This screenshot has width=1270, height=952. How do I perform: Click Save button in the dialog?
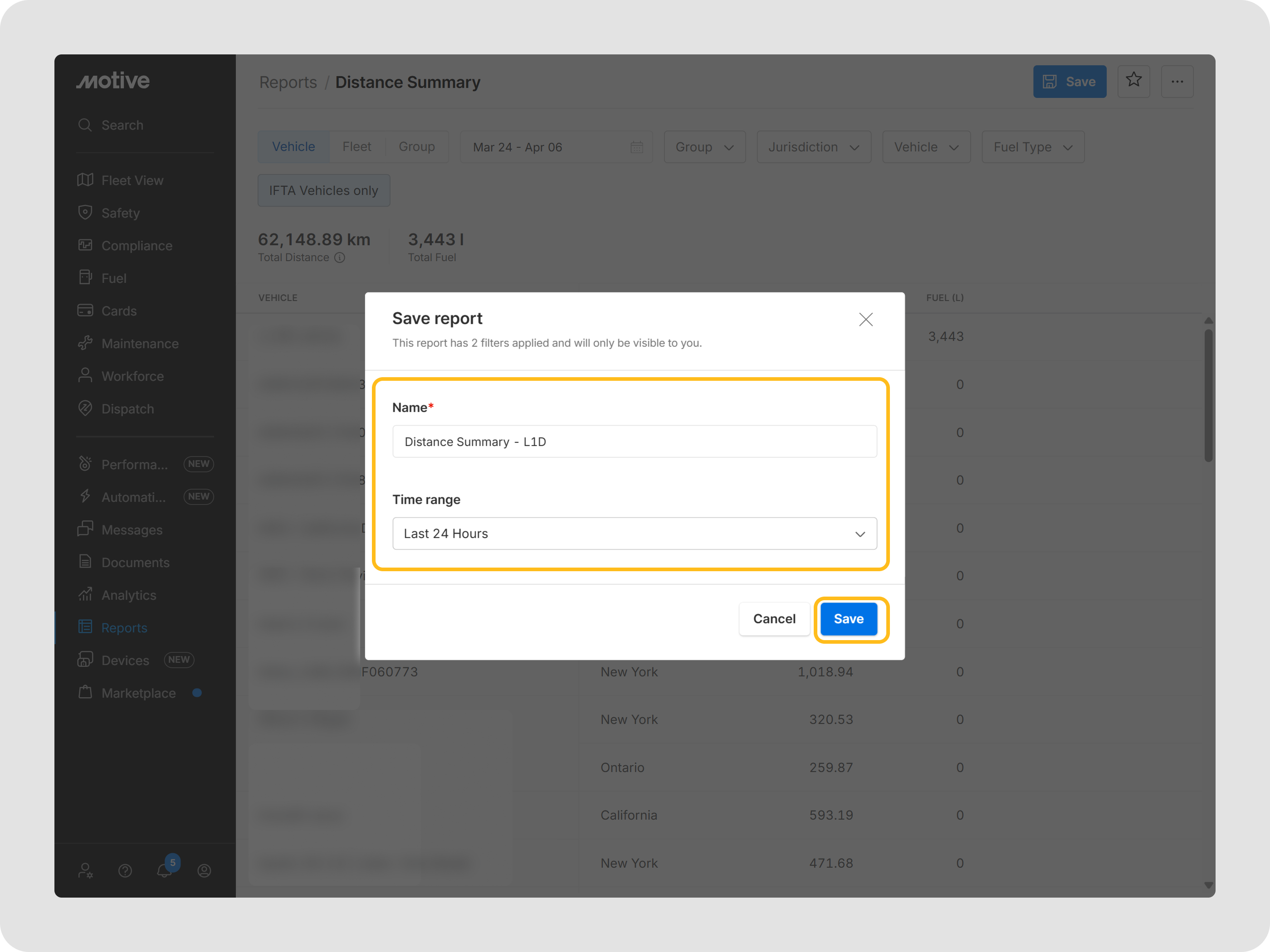(848, 619)
